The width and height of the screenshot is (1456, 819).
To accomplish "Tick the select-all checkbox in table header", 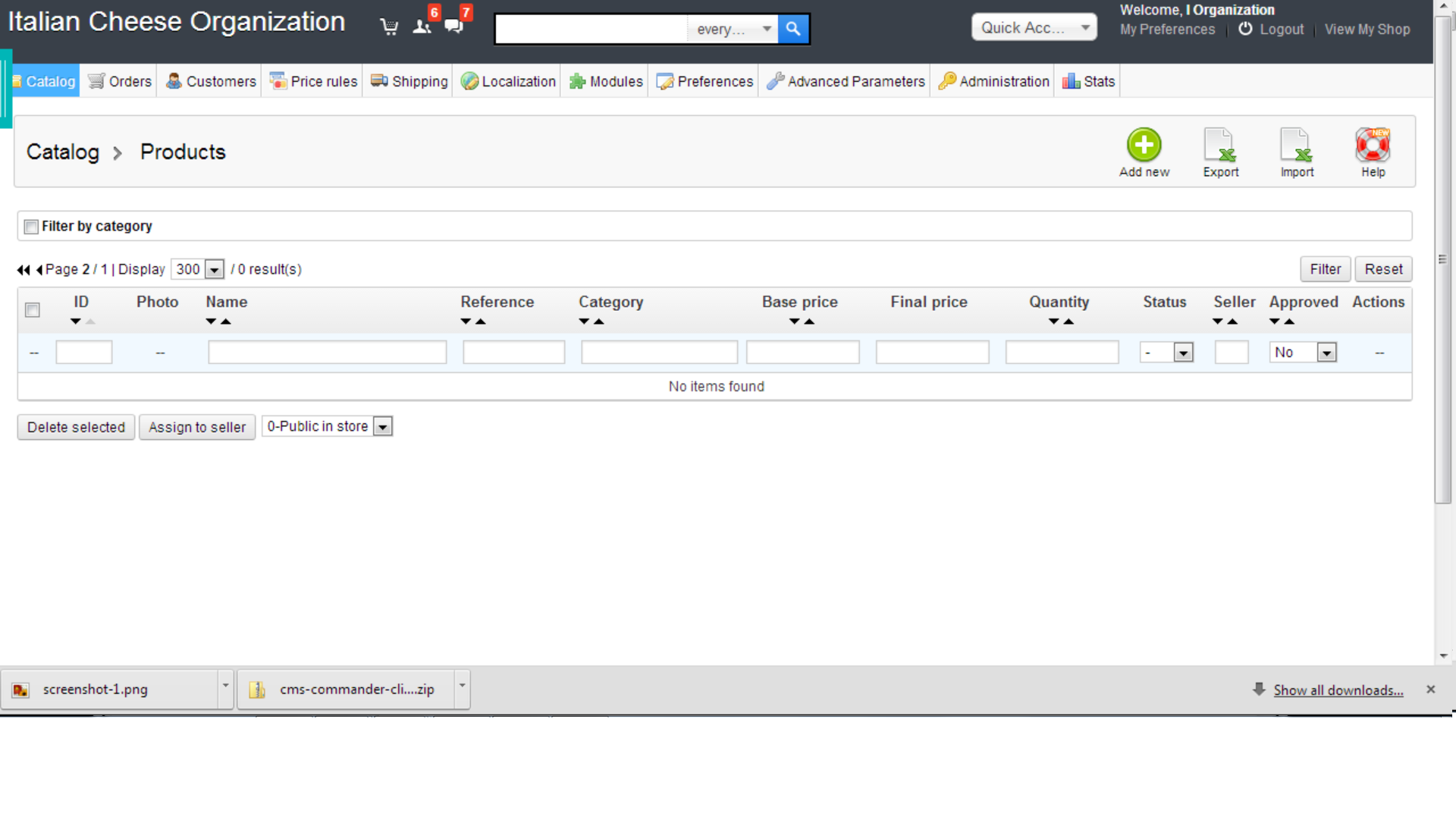I will 33,310.
